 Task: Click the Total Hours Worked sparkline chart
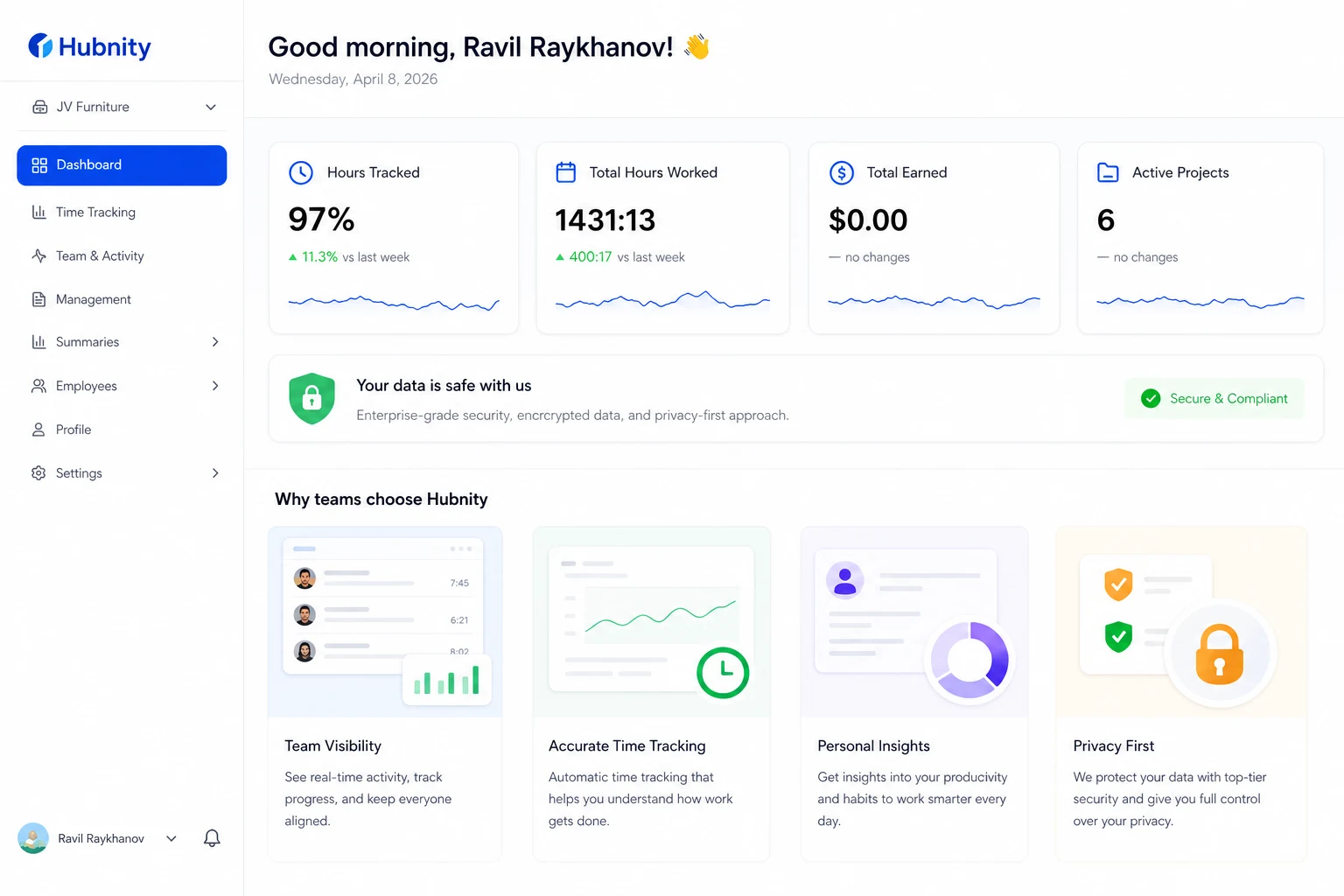(662, 300)
